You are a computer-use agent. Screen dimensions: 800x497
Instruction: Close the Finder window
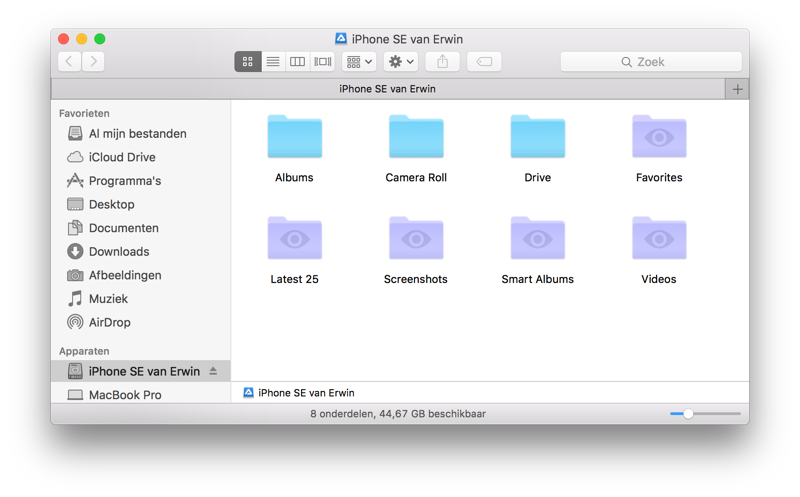coord(63,39)
